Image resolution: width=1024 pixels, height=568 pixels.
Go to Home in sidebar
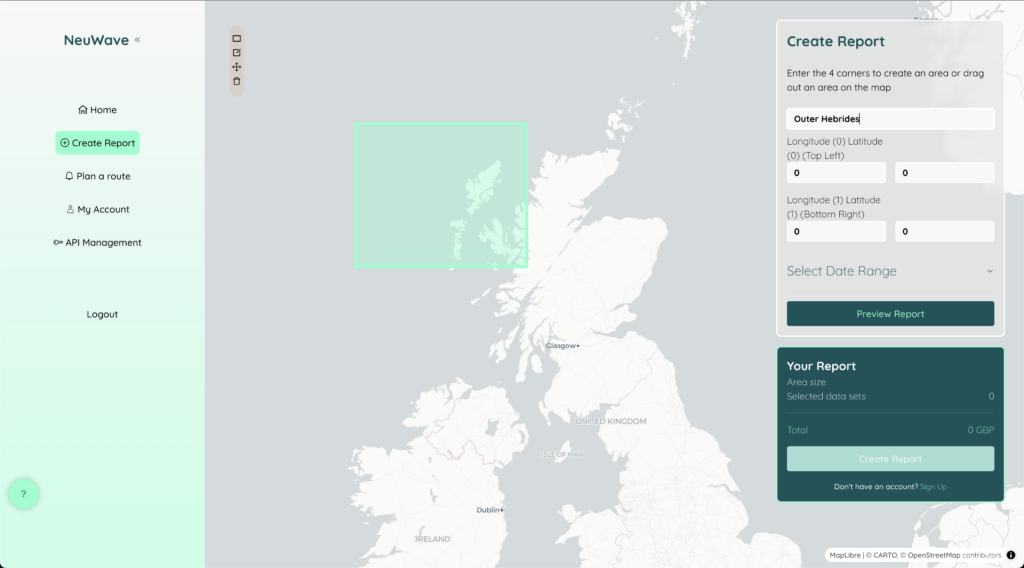point(97,110)
